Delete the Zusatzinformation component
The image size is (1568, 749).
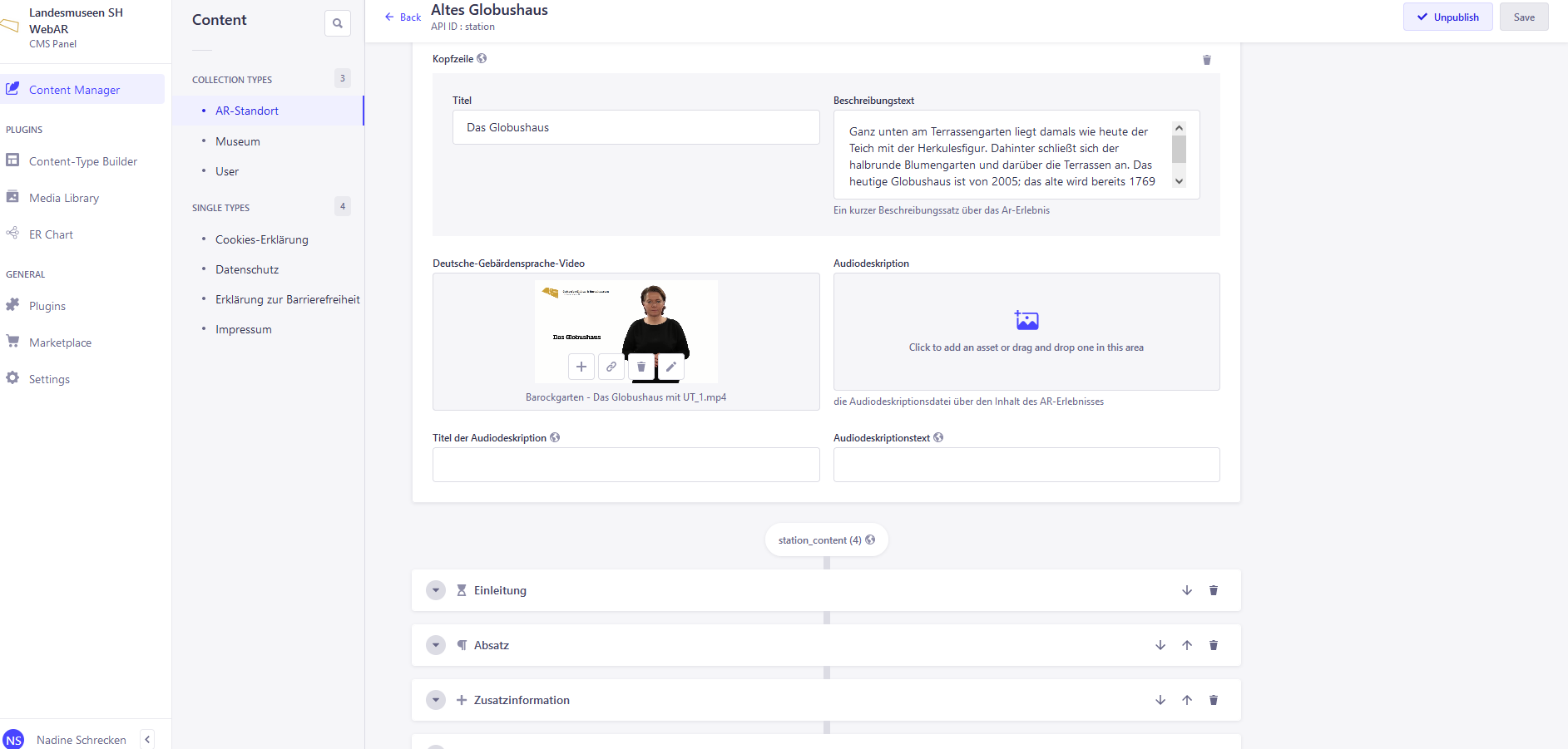point(1214,700)
